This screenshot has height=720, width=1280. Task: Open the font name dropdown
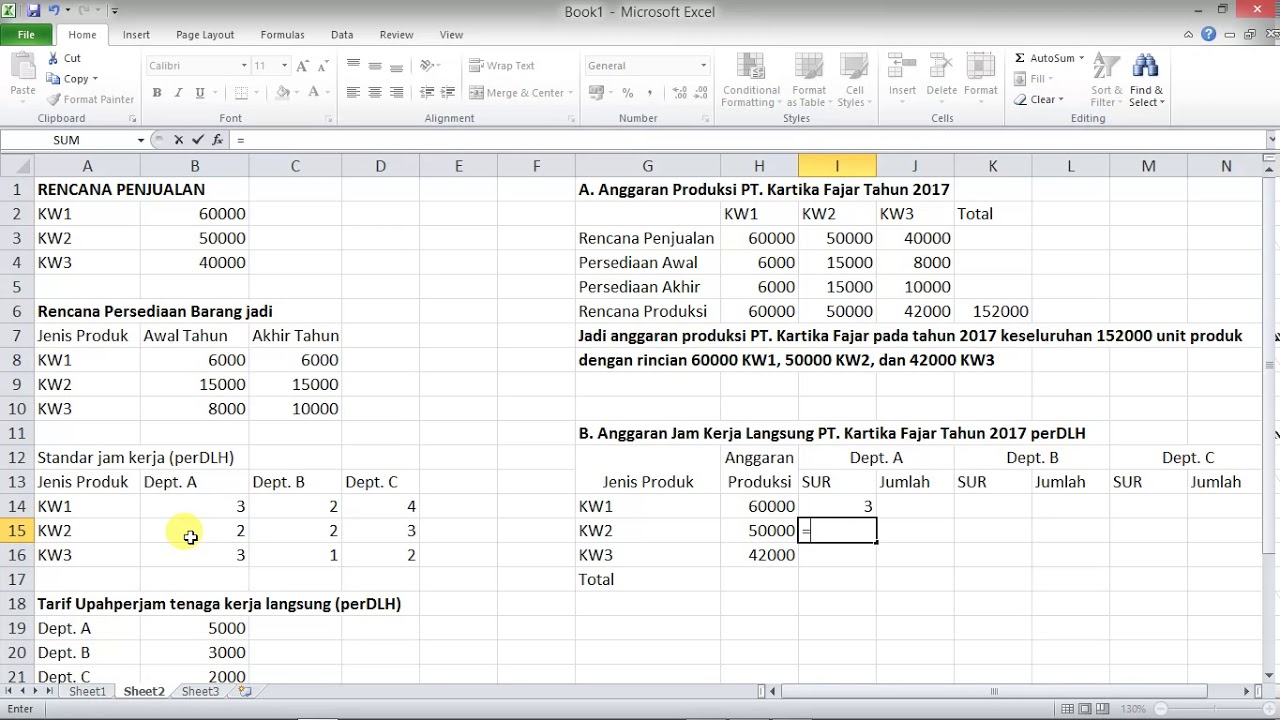[243, 66]
